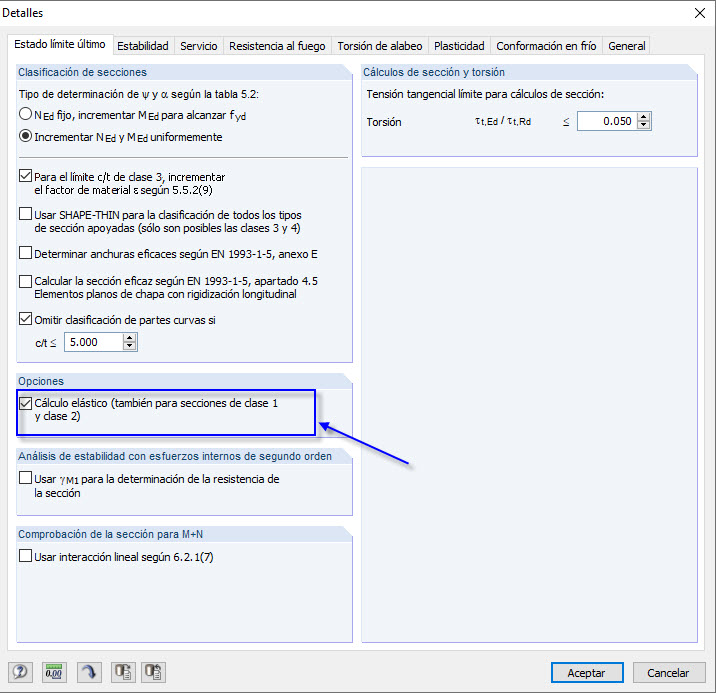716x693 pixels.
Task: Switch to the Plasticidad tab
Action: (459, 46)
